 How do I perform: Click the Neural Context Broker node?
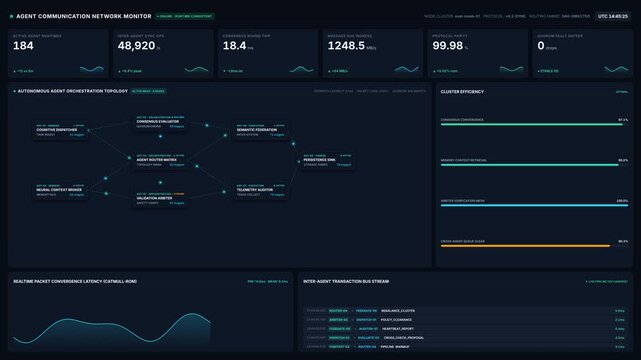click(x=60, y=190)
